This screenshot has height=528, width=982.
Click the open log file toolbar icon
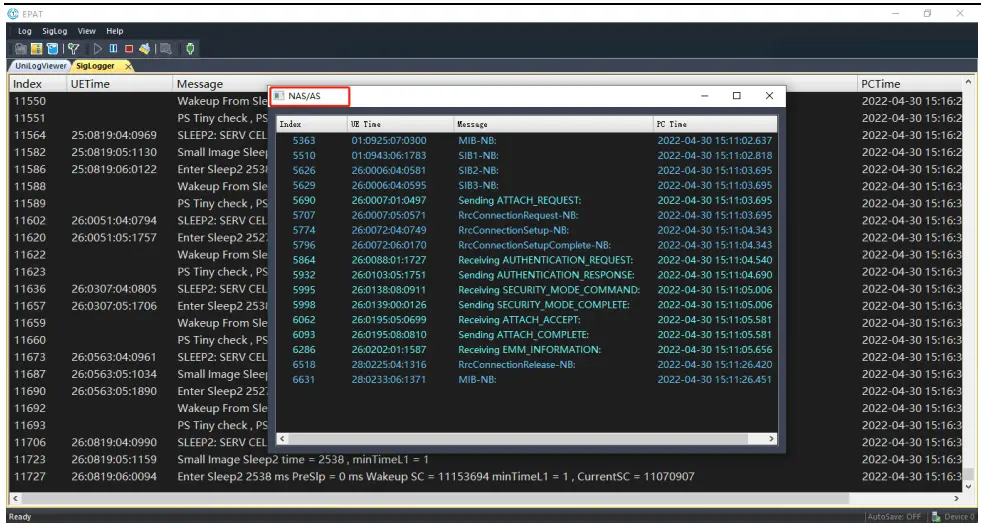[21, 48]
